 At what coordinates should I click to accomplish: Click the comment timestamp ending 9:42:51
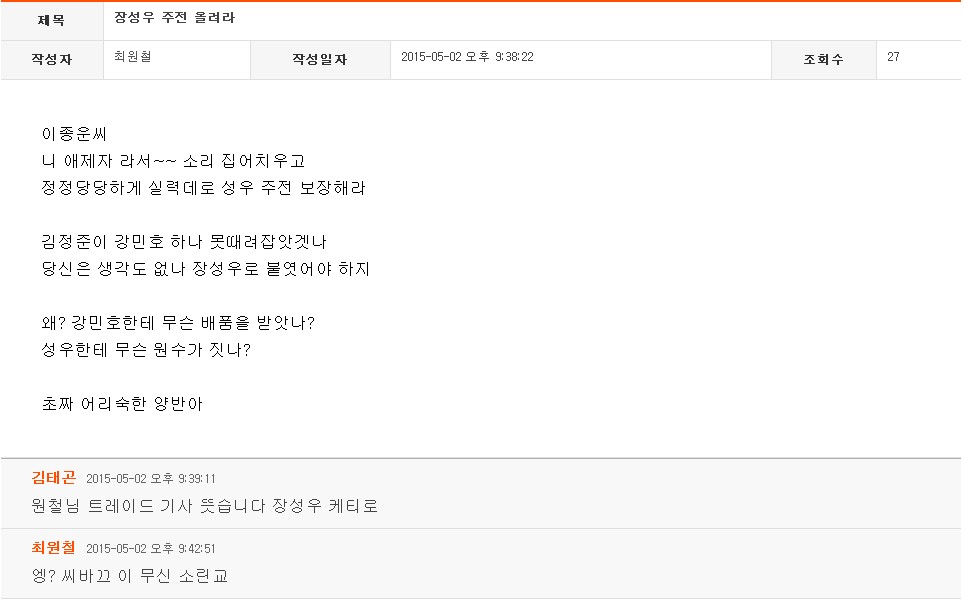point(151,549)
